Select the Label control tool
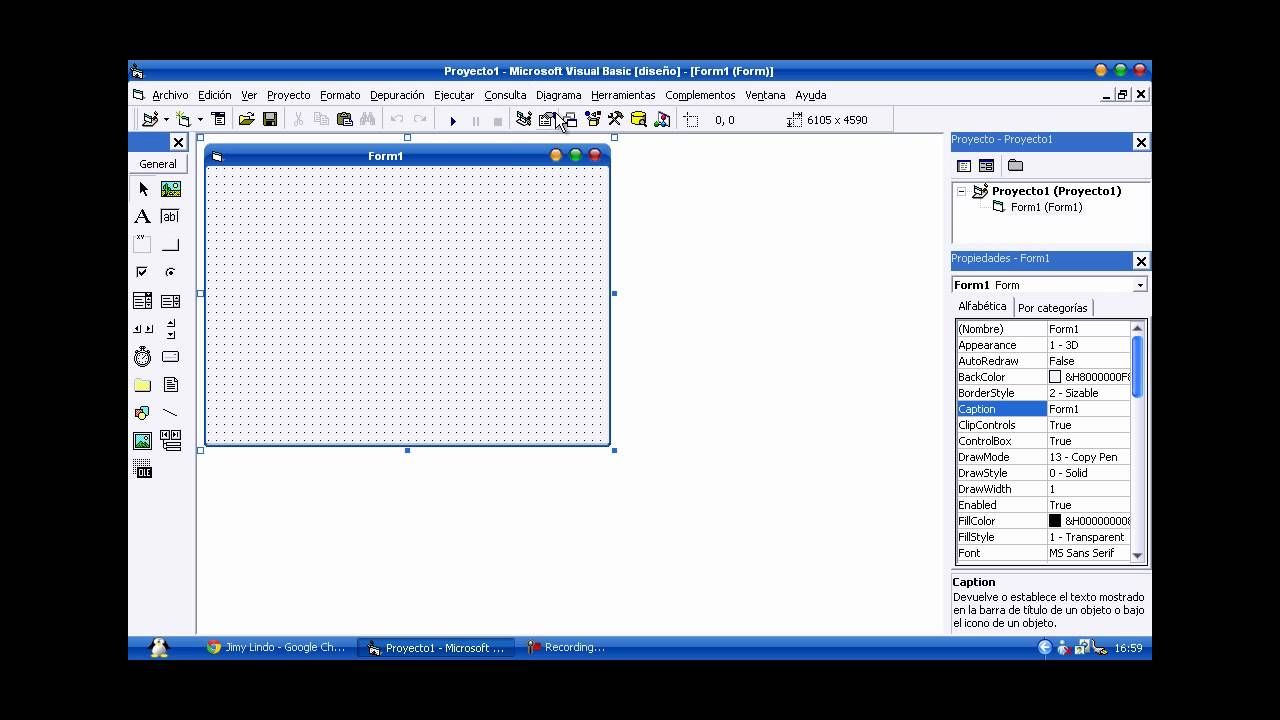Screen dimensions: 1280x720 [x=142, y=216]
